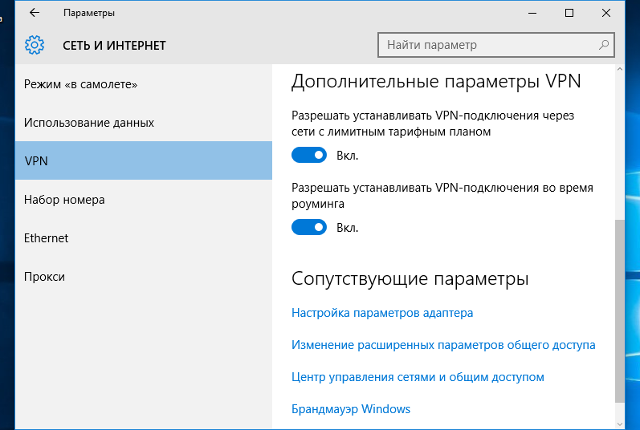Open «Изменение расширенных параметров общего доступа» link
This screenshot has width=640, height=430.
[x=443, y=345]
